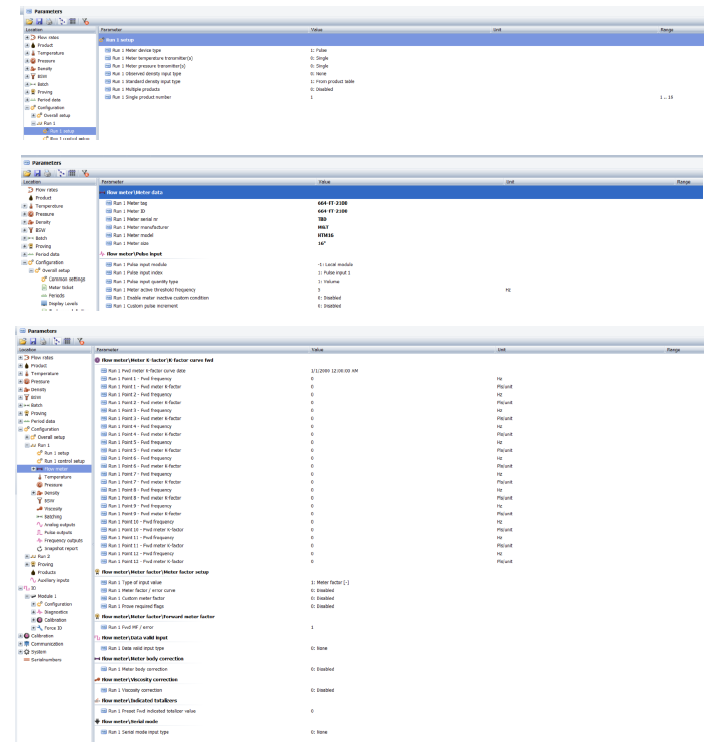Click Location header in the Meter data panel
This screenshot has height=752, width=708.
pos(32,182)
